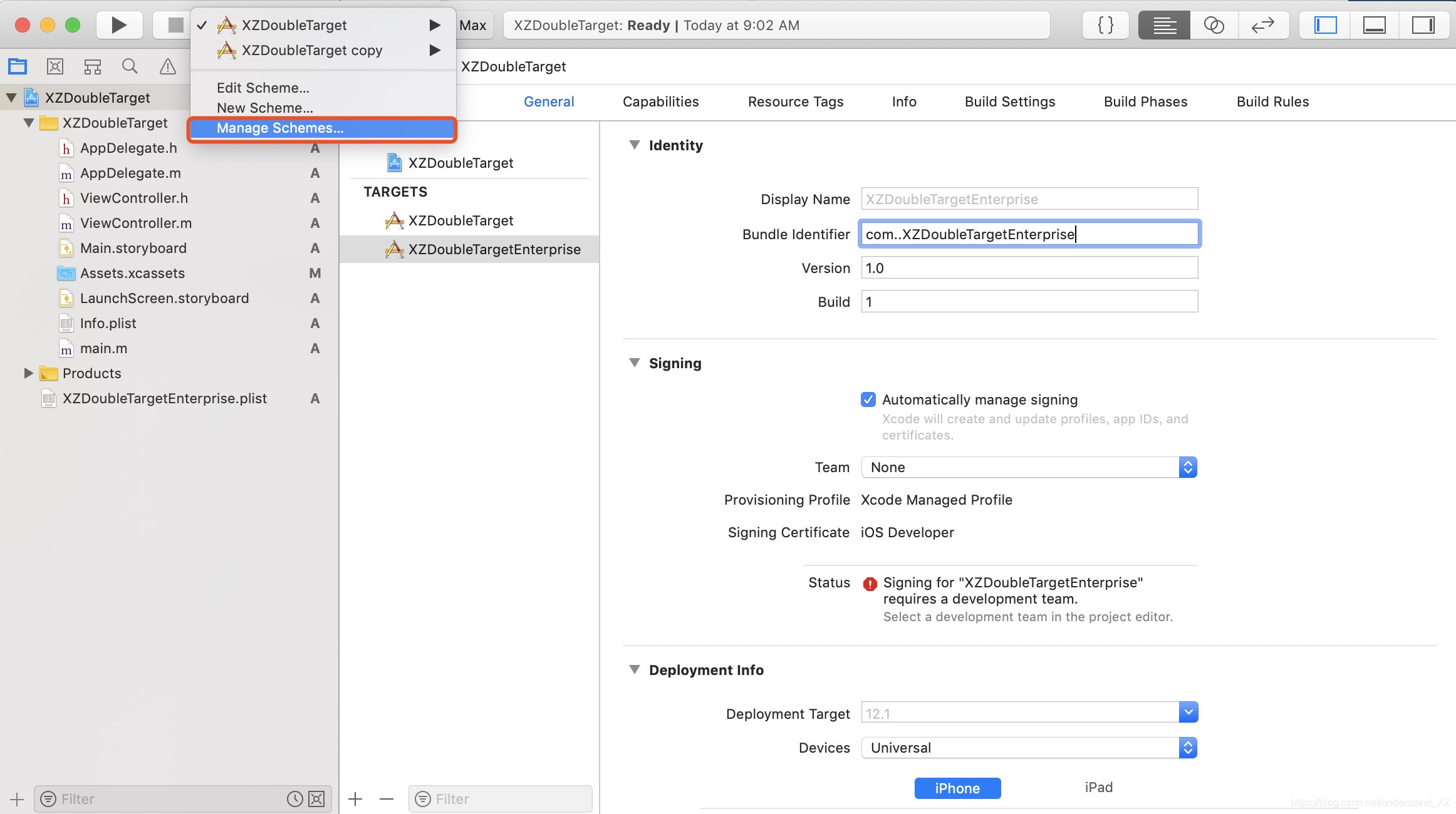Hide the navigator panel toggle
Viewport: 1456px width, 814px height.
1325,25
